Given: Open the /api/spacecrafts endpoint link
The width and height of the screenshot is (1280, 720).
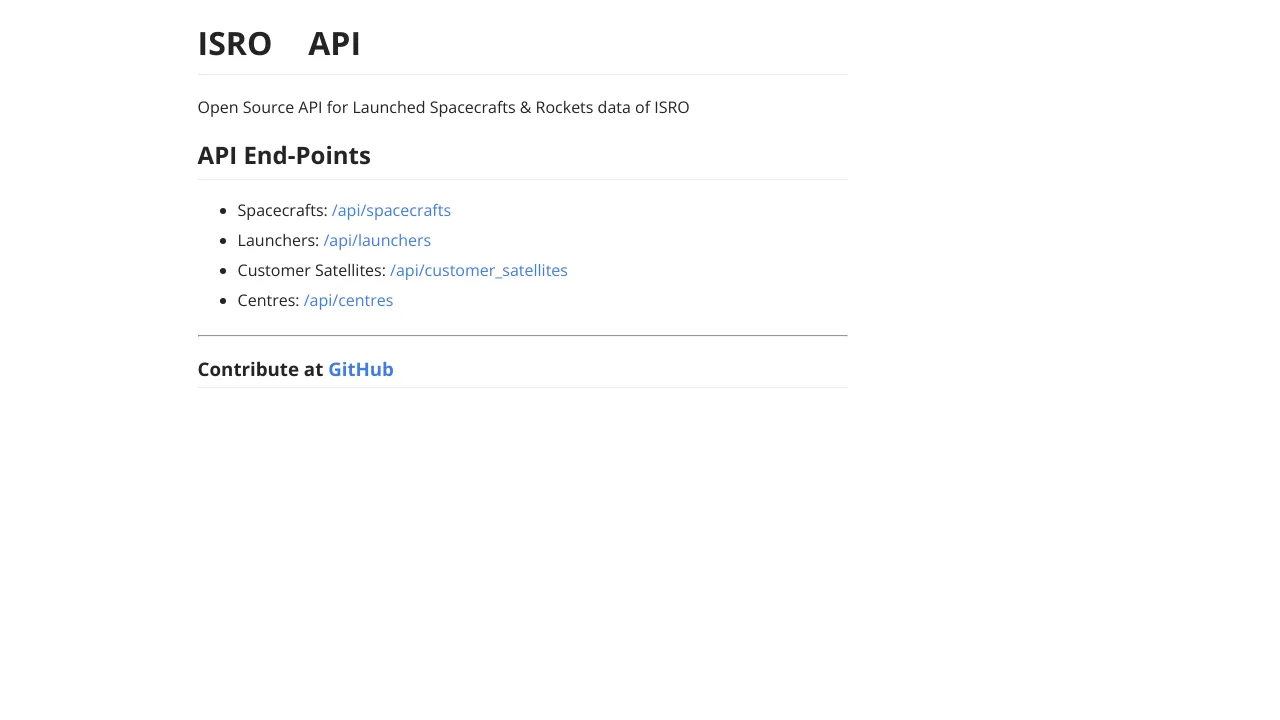Looking at the screenshot, I should (391, 210).
